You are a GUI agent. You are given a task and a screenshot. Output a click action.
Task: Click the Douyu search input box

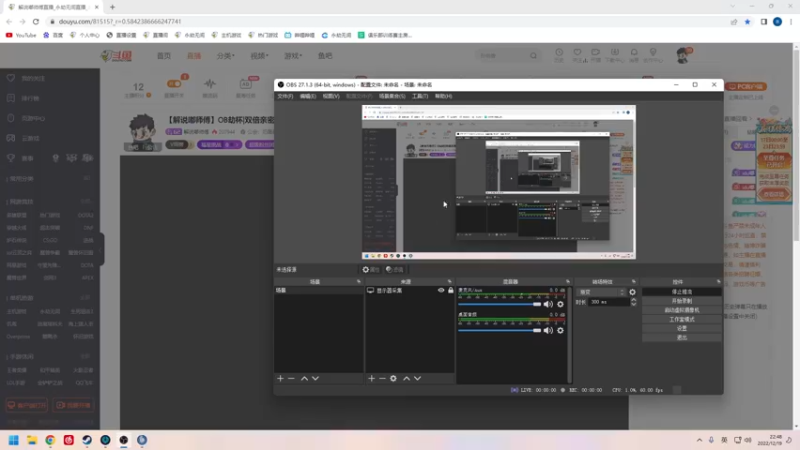(x=503, y=56)
